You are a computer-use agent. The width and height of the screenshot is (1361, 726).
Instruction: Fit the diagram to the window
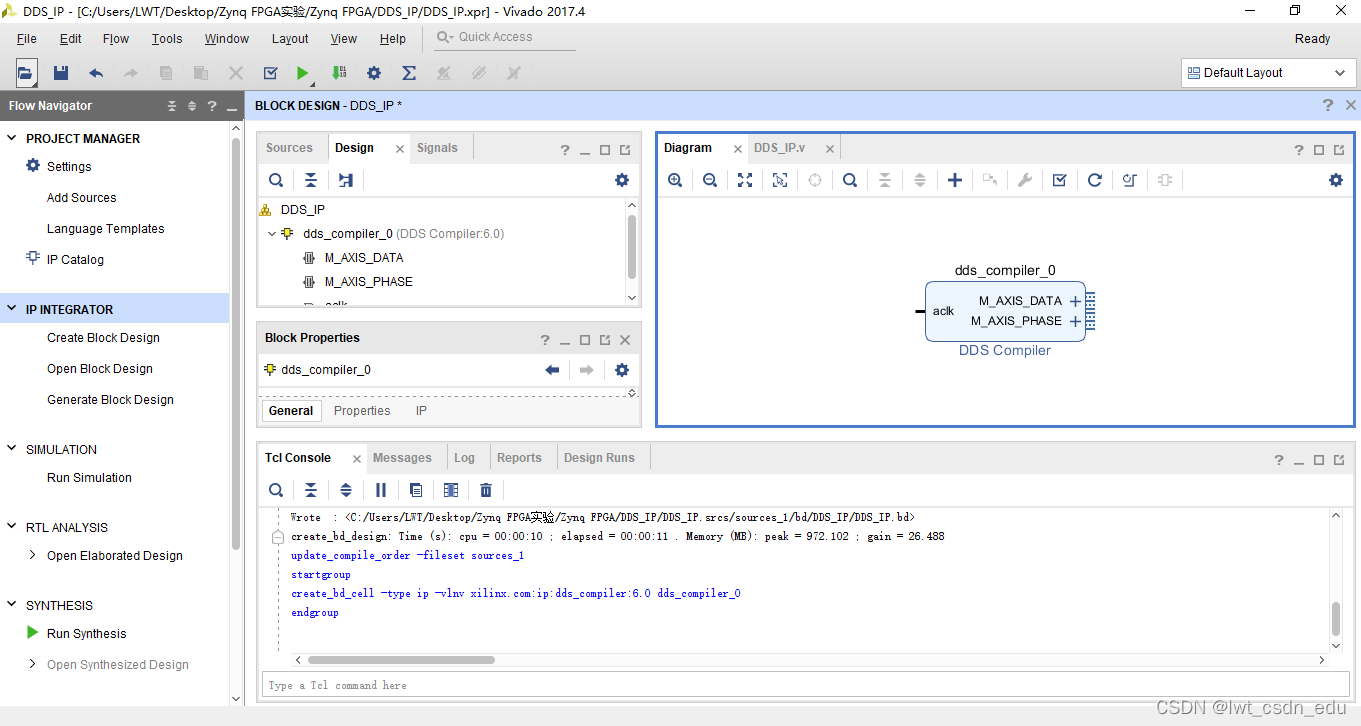[745, 180]
